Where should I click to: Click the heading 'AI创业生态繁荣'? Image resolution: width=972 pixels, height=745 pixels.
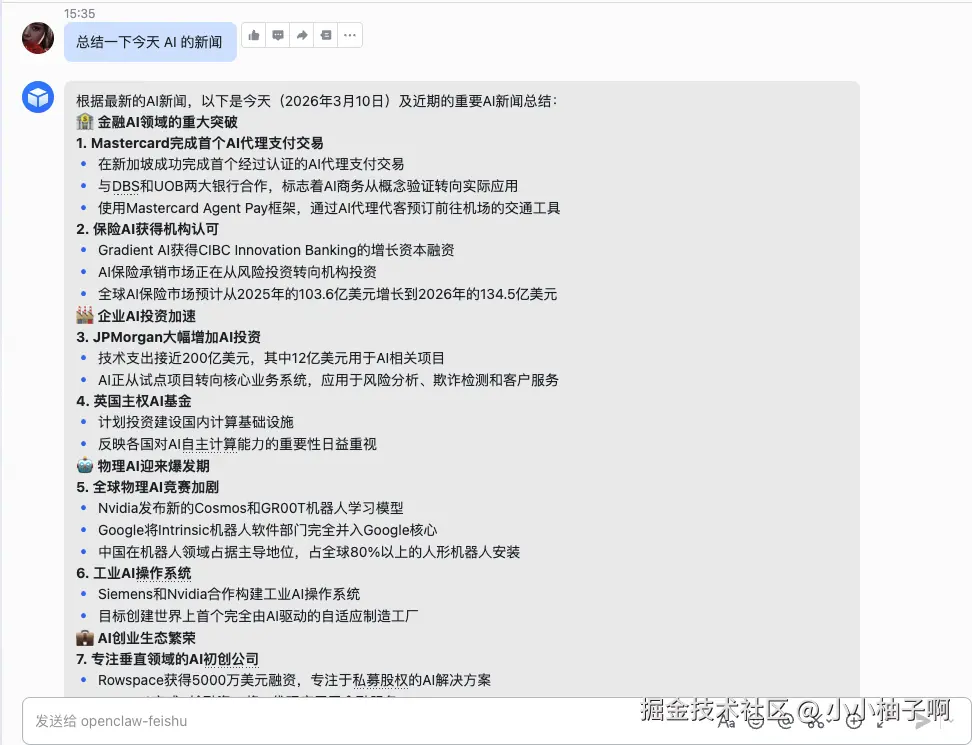146,638
